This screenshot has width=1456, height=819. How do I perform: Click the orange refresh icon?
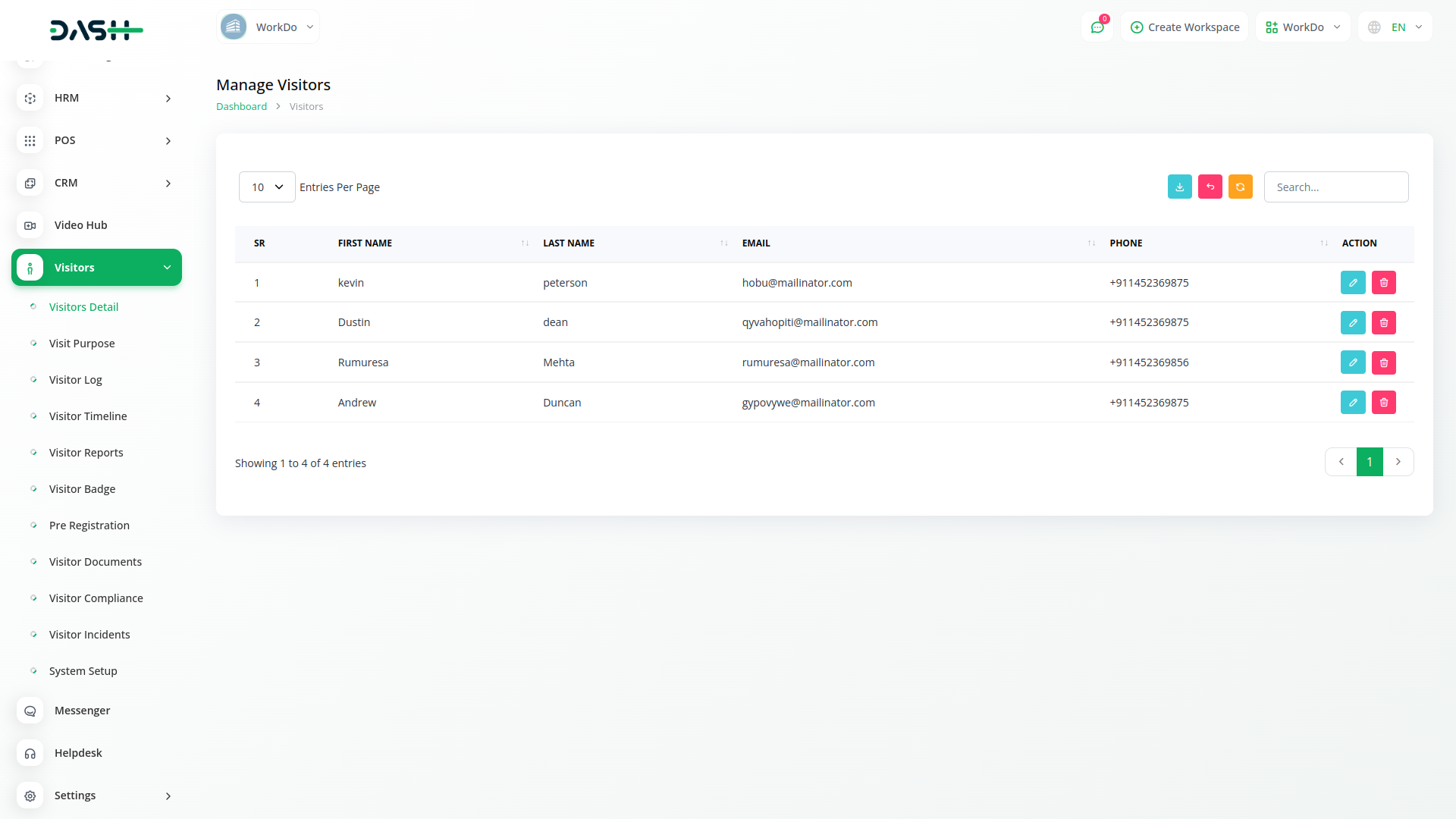tap(1240, 187)
